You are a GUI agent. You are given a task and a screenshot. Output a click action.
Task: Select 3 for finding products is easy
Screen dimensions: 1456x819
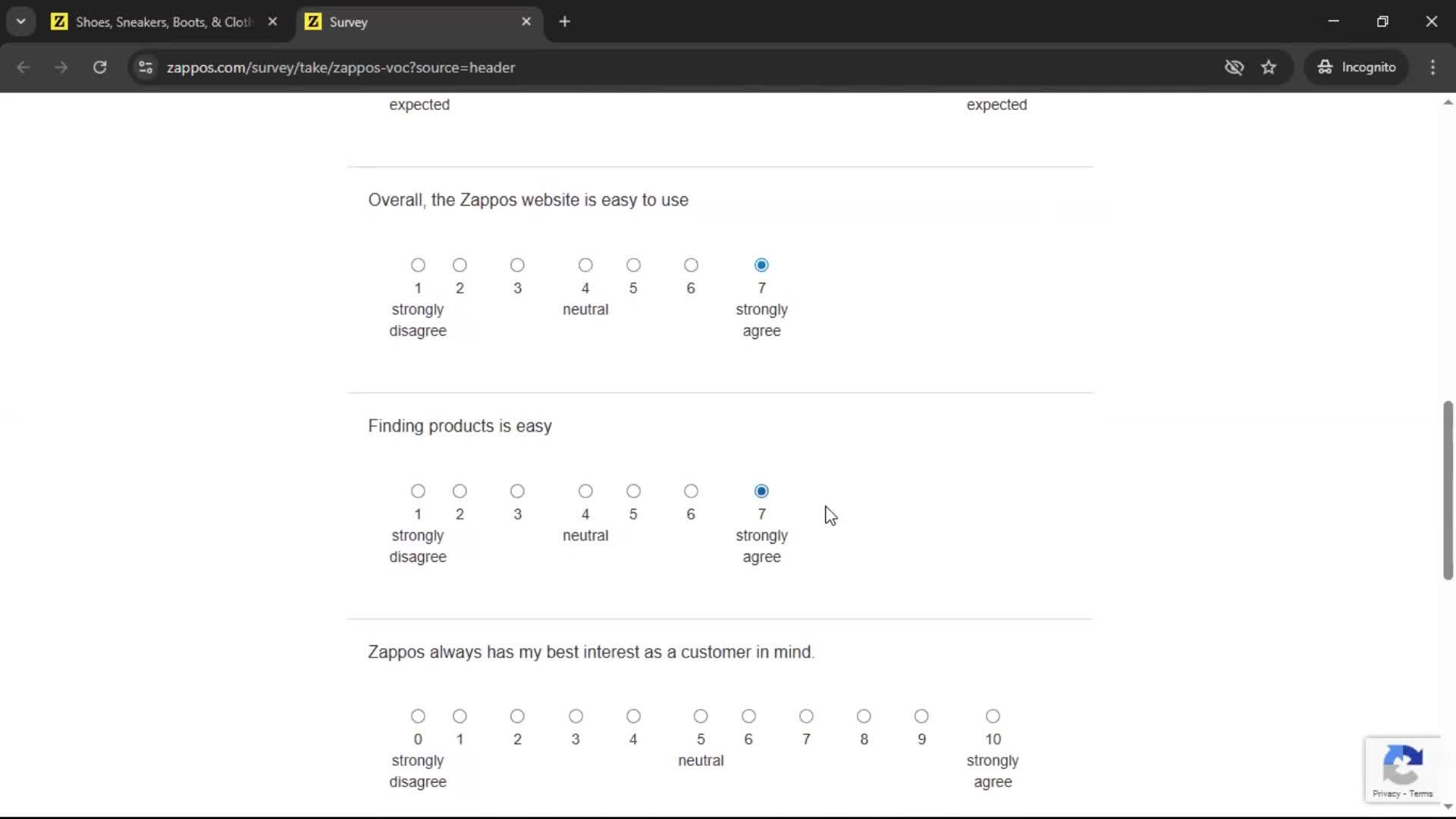coord(517,491)
